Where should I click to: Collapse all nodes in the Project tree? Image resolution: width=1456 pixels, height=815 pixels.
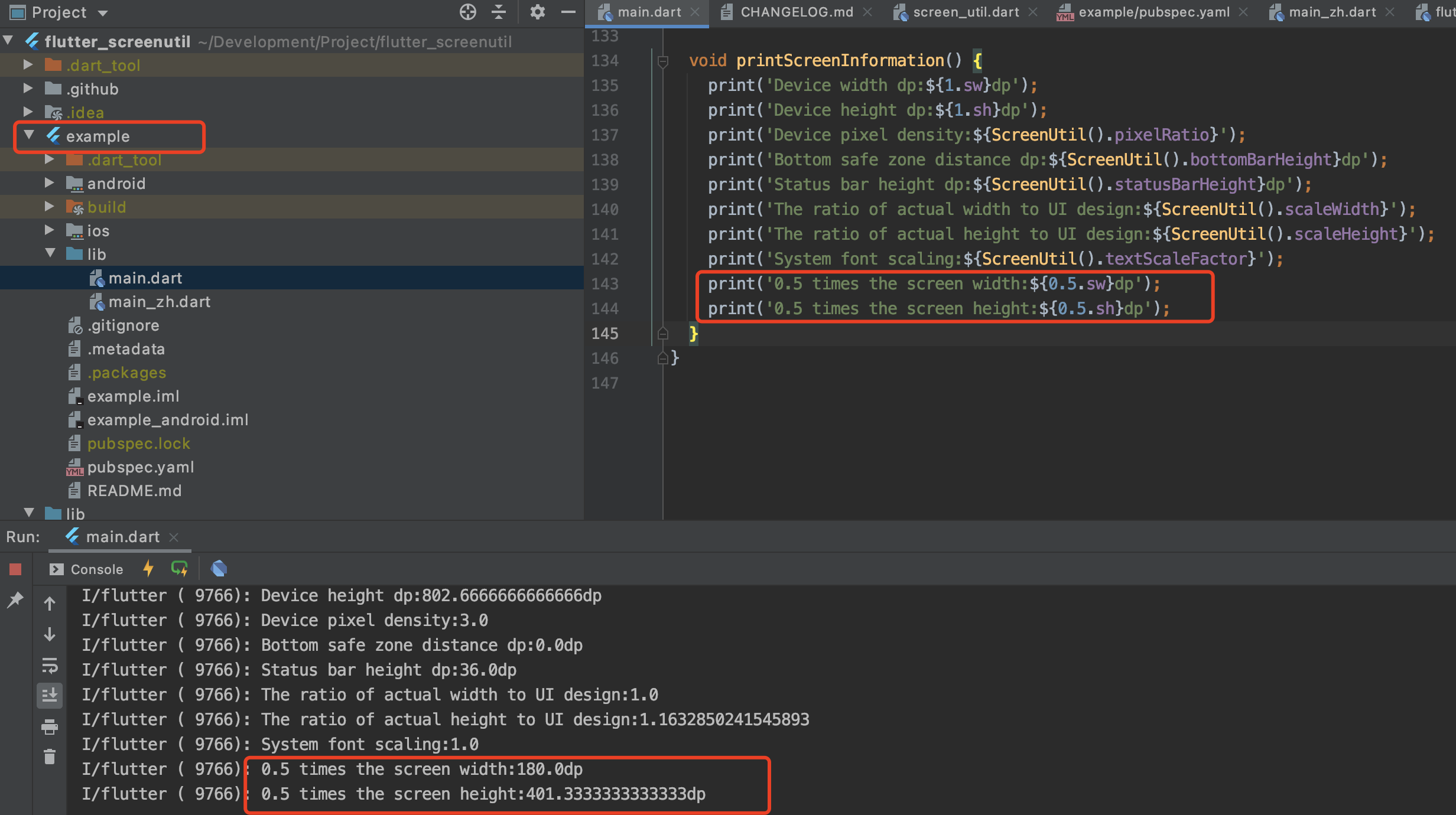[x=499, y=12]
